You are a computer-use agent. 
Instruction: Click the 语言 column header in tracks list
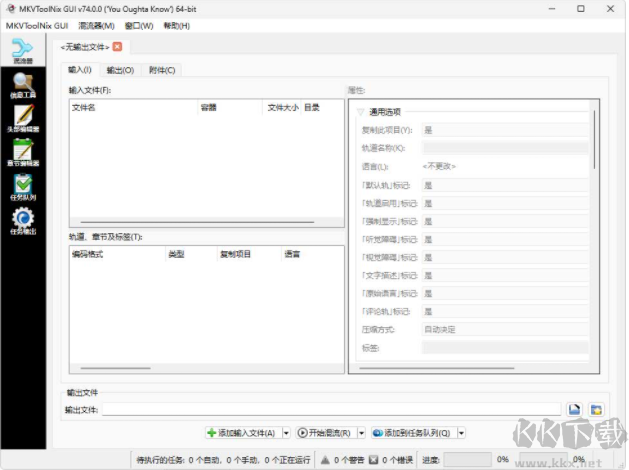(x=312, y=254)
